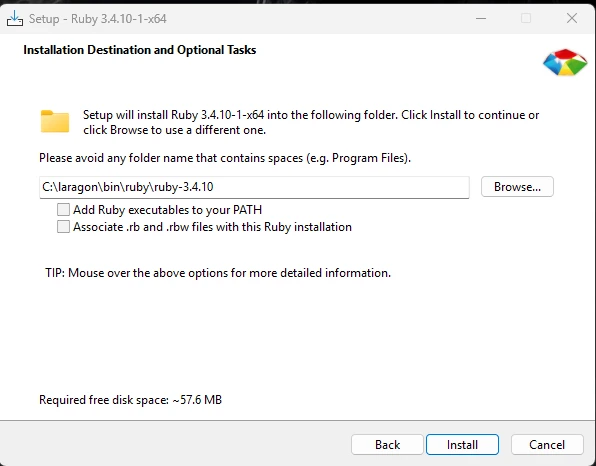596x466 pixels.
Task: Click the Required free disk space text
Action: click(130, 400)
